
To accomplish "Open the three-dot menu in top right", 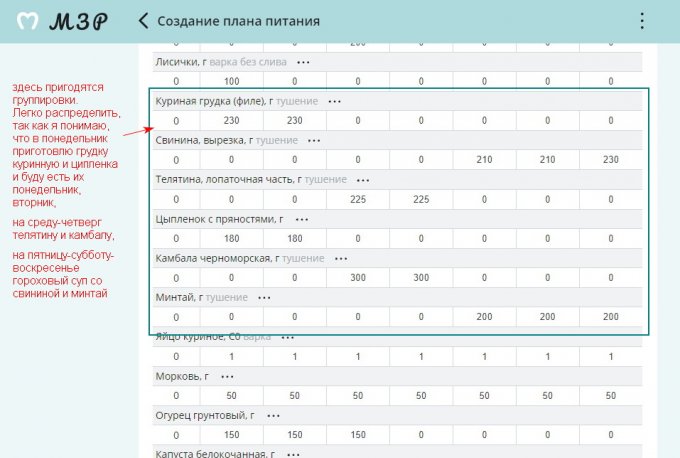I will coord(641,21).
